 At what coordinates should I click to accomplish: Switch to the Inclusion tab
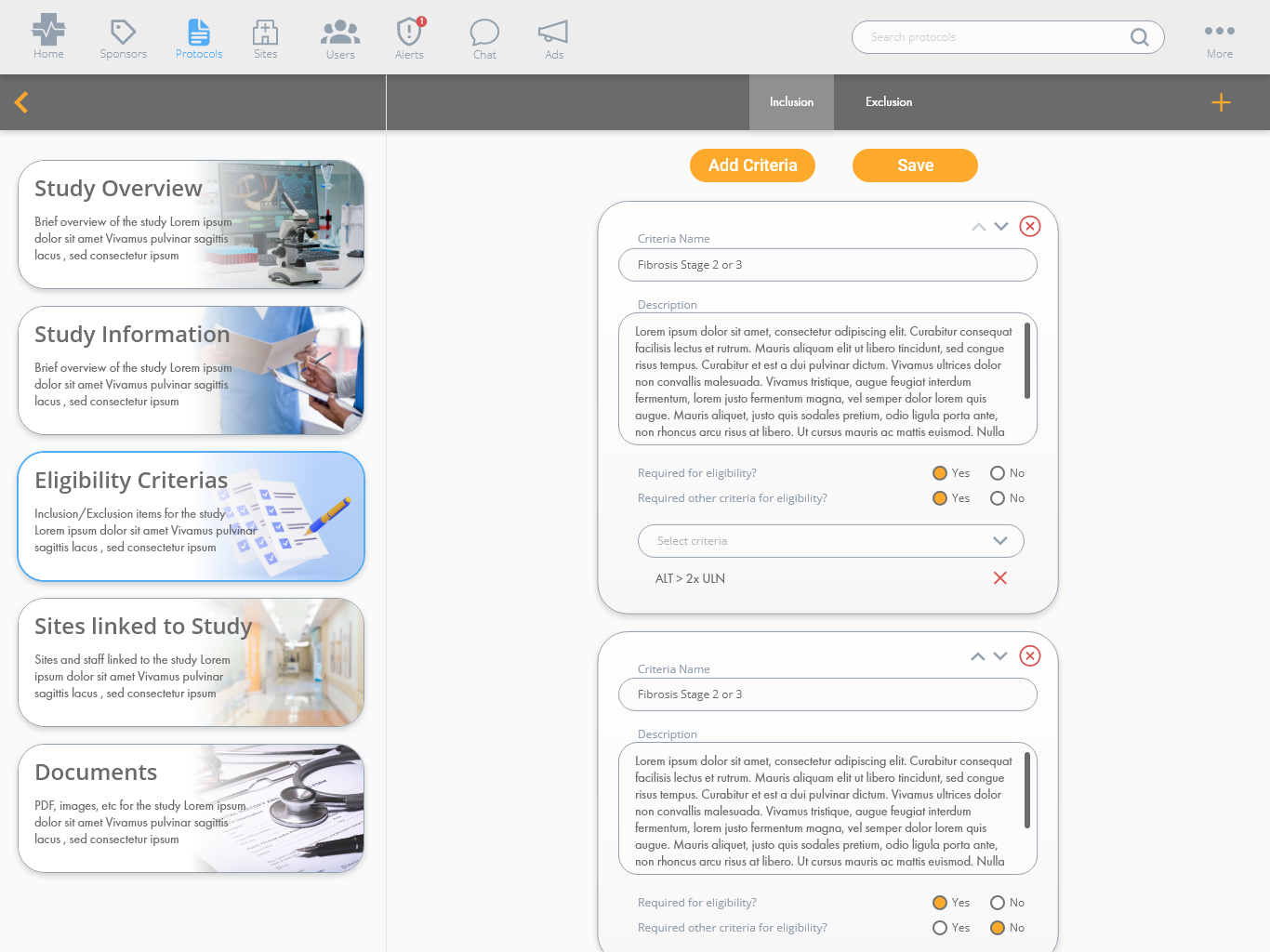click(791, 102)
